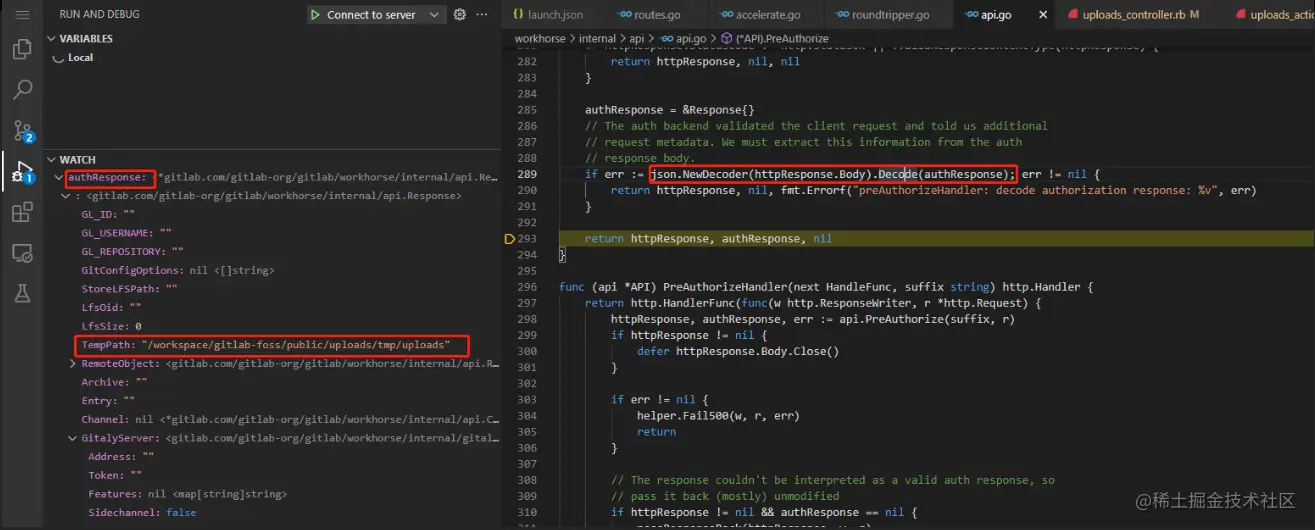Image resolution: width=1315 pixels, height=530 pixels.
Task: Switch to accelerate.go tab
Action: pos(759,15)
